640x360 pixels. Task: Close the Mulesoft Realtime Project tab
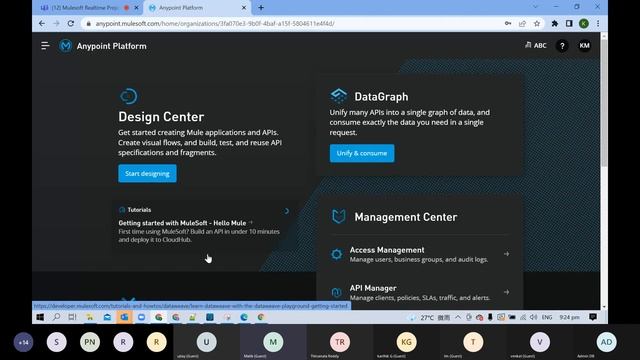[136, 8]
